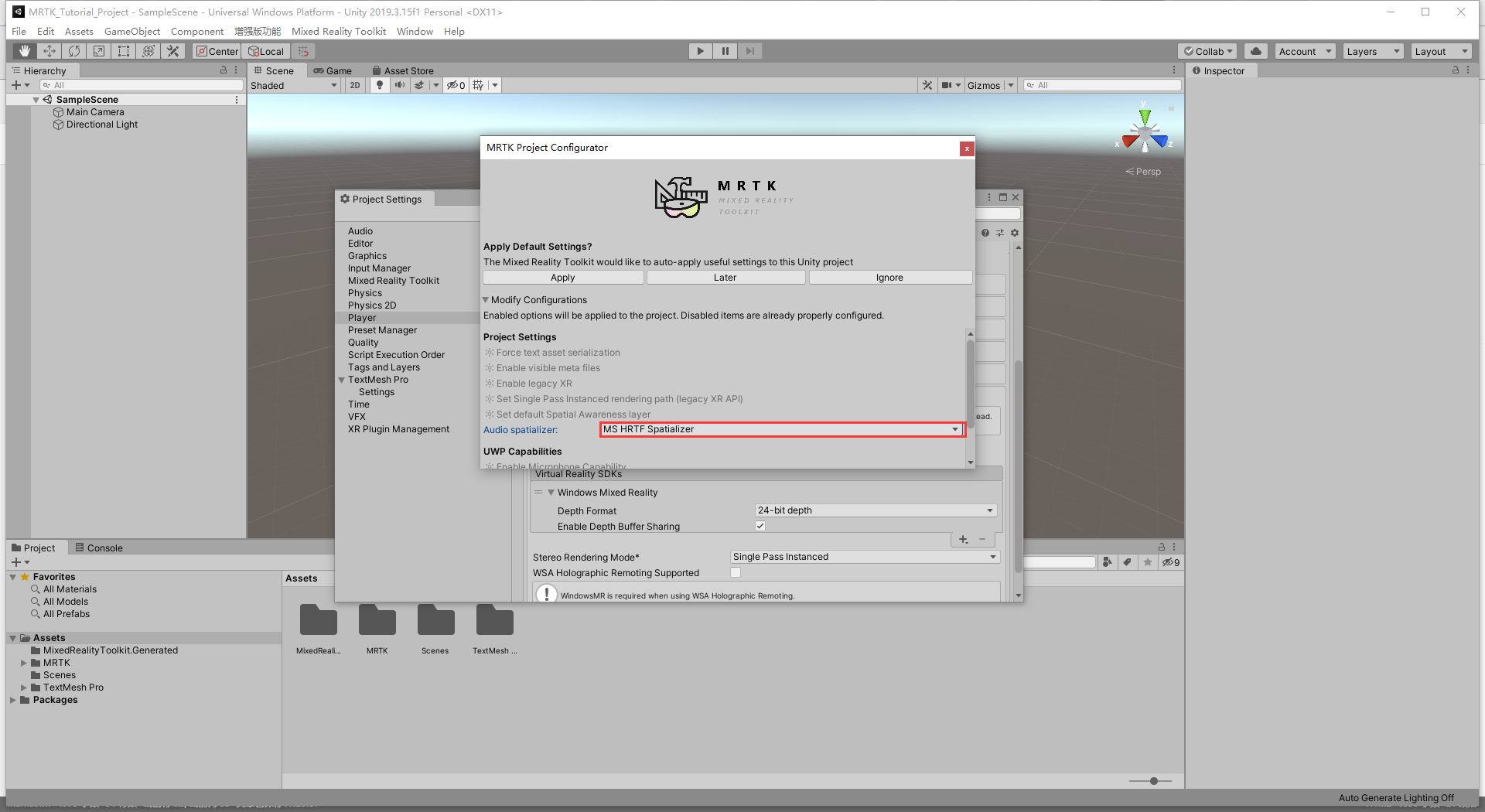Toggle scene lighting bulb
Screen dimensions: 1485x812
tap(379, 85)
